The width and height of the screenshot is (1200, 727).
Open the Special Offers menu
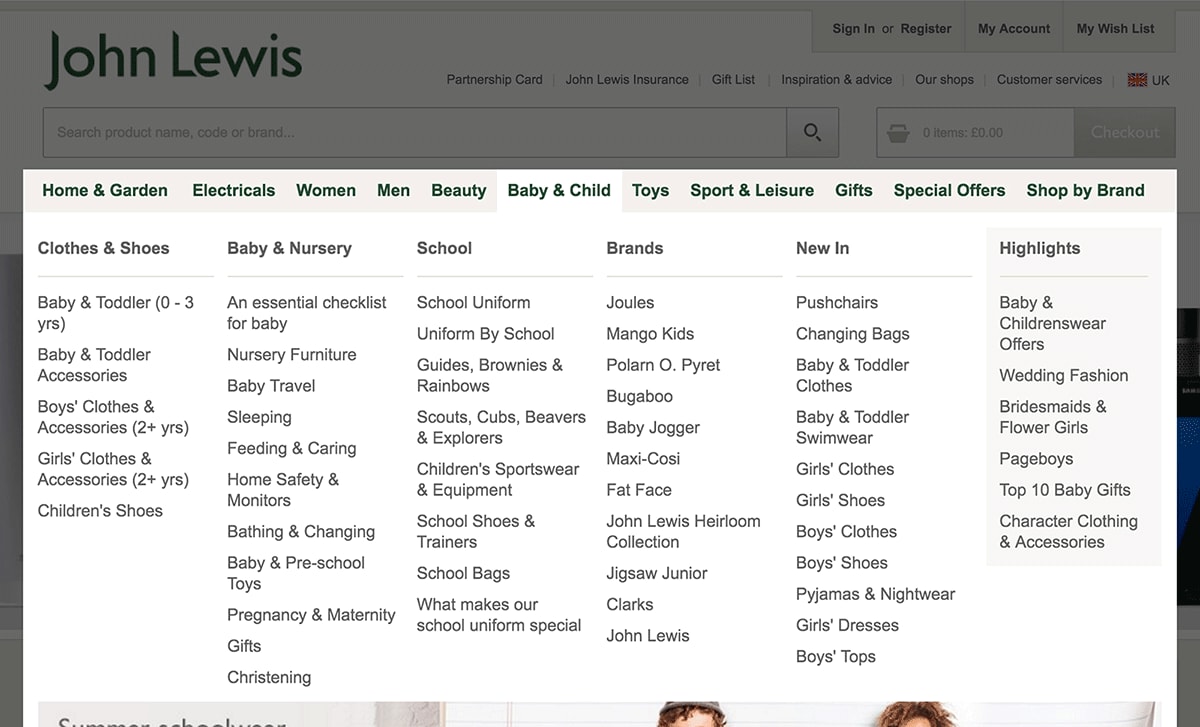[950, 190]
